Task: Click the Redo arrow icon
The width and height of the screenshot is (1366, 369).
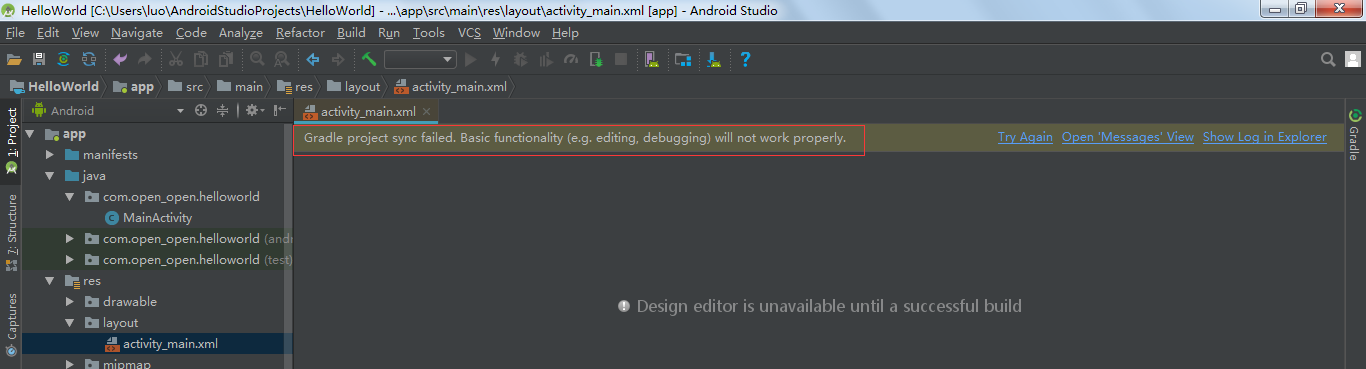Action: [145, 60]
